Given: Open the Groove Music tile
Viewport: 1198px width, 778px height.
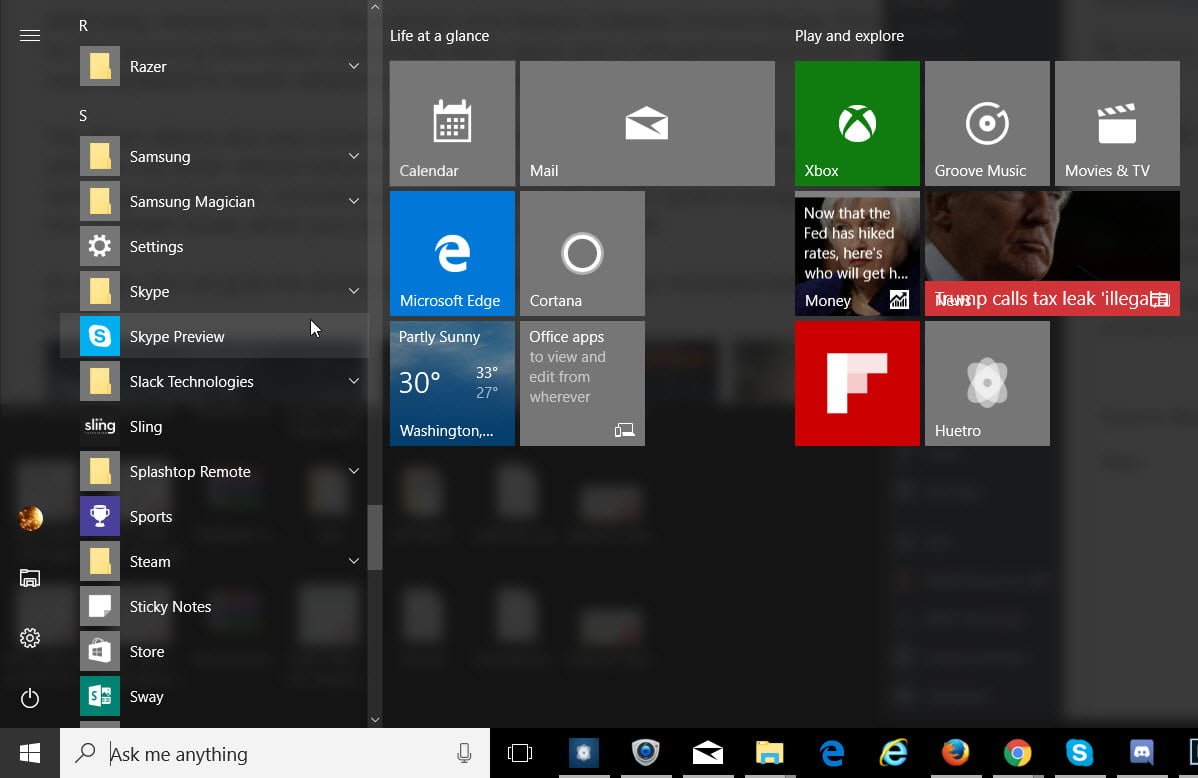Looking at the screenshot, I should 987,123.
